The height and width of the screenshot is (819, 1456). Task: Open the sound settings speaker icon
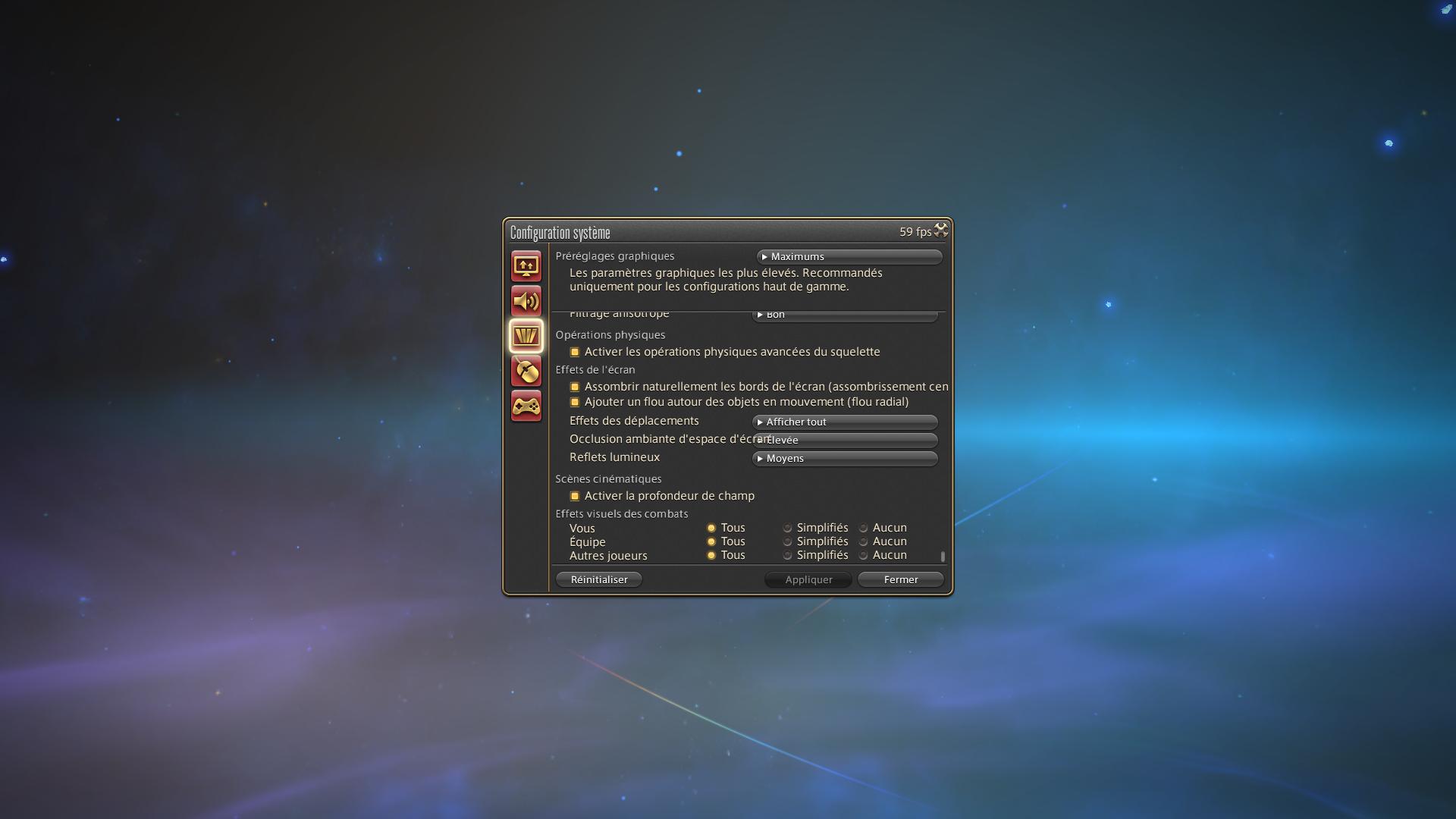pos(526,301)
